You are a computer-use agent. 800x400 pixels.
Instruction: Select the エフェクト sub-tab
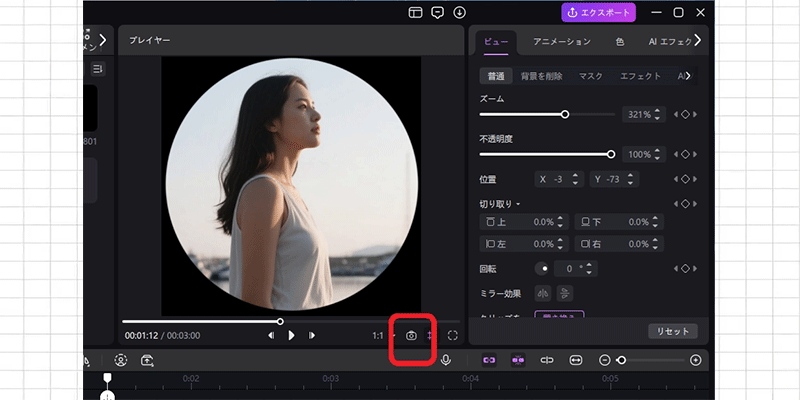[640, 76]
